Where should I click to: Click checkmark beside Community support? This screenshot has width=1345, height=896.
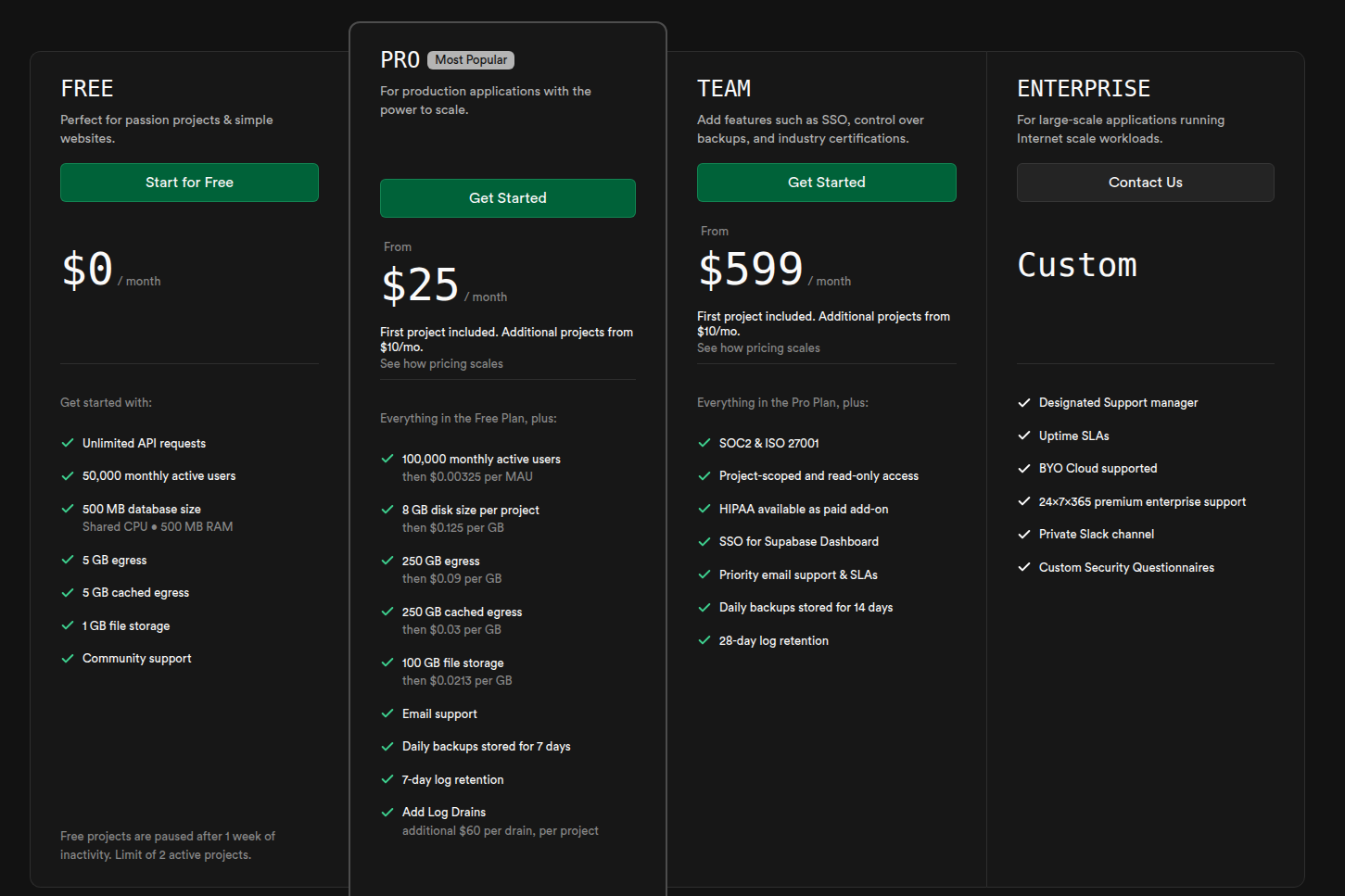pyautogui.click(x=68, y=659)
